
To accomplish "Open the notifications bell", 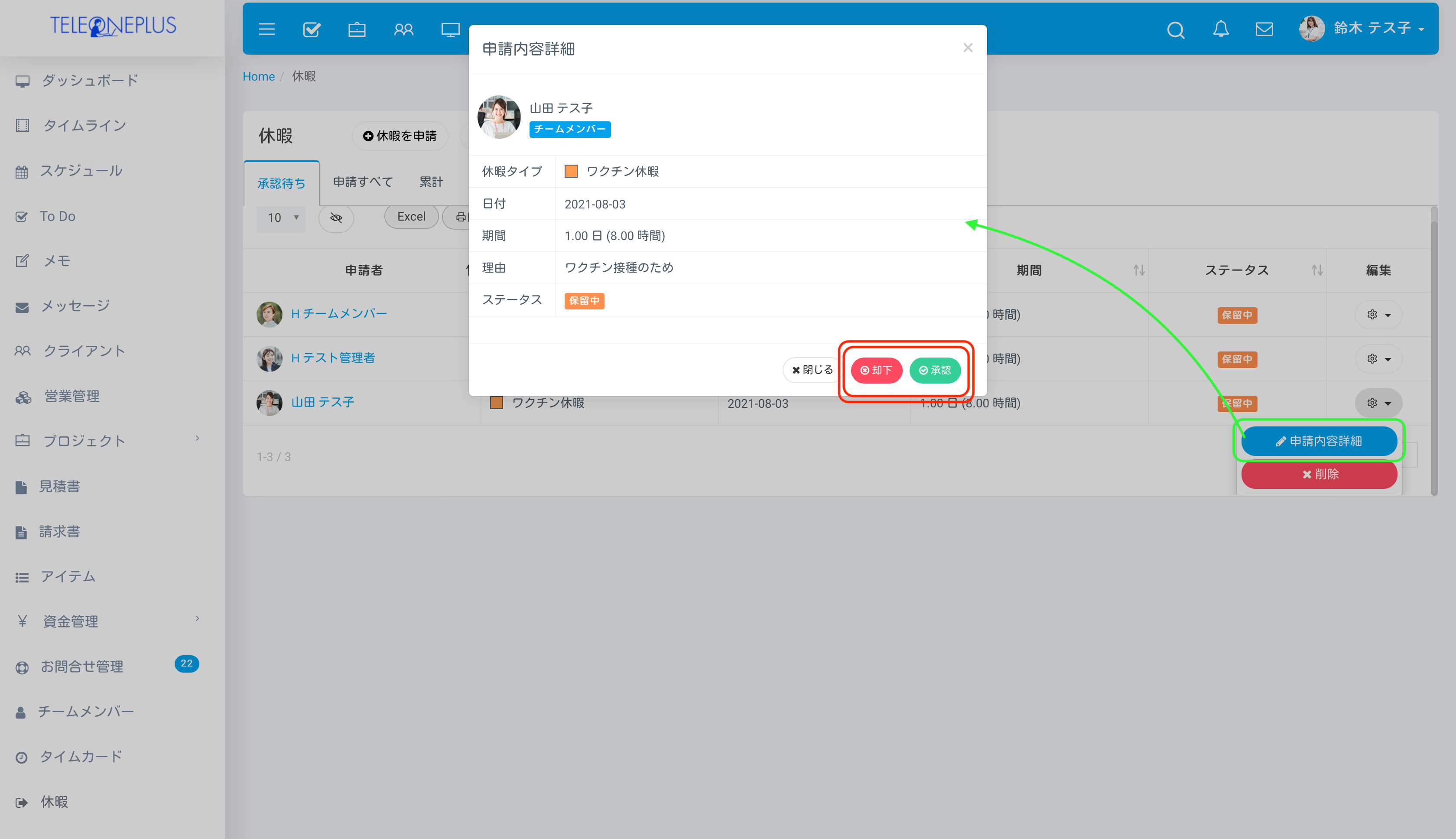I will pyautogui.click(x=1220, y=29).
